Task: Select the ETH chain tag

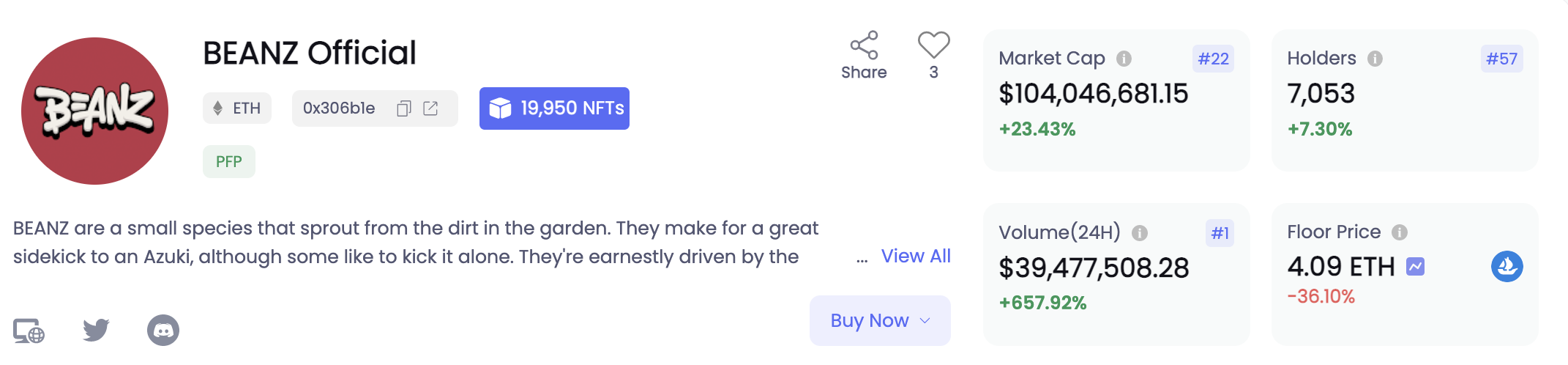Action: click(x=237, y=108)
